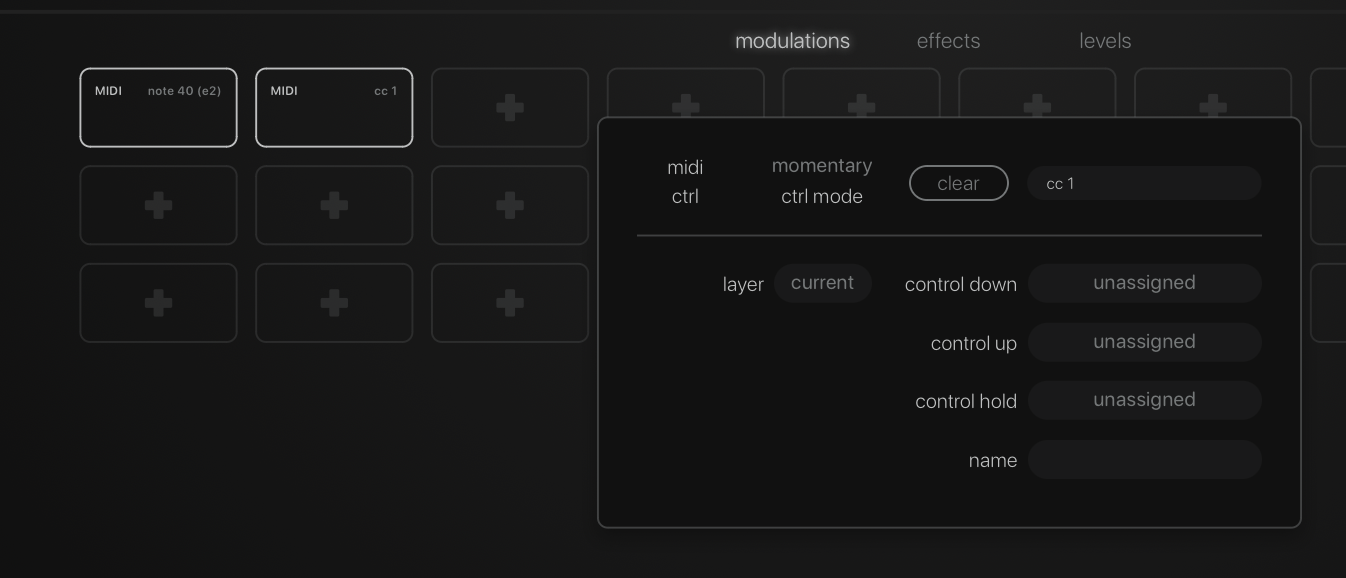Open the control down unassigned dropdown
Screen dimensions: 1346x578
pyautogui.click(x=1145, y=283)
